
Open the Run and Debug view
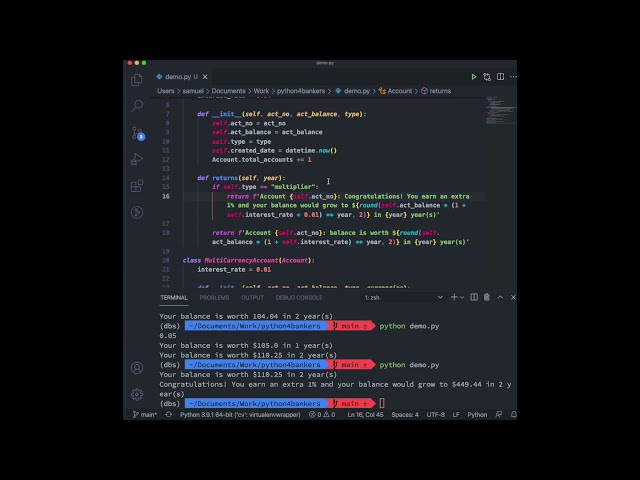click(137, 159)
